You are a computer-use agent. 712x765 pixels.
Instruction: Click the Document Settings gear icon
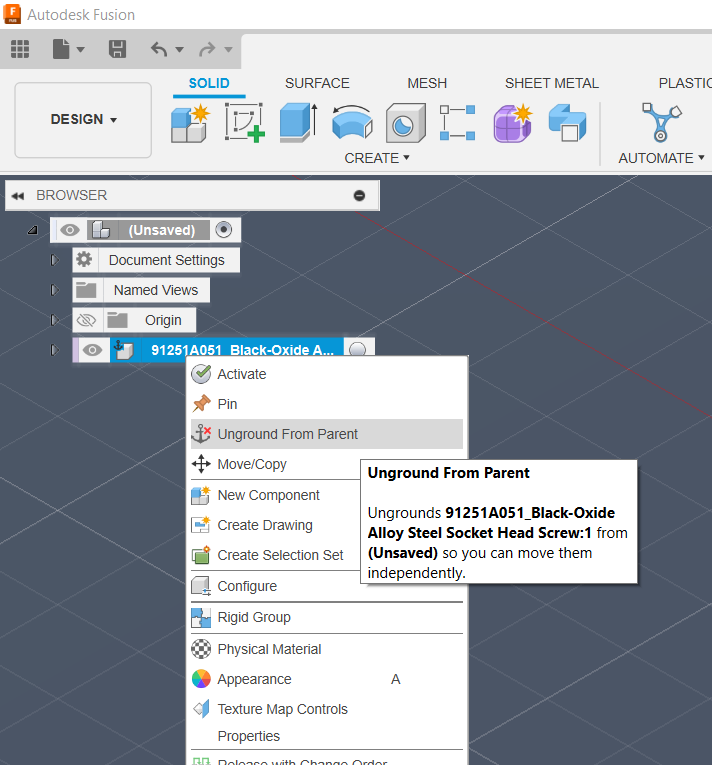pos(84,260)
